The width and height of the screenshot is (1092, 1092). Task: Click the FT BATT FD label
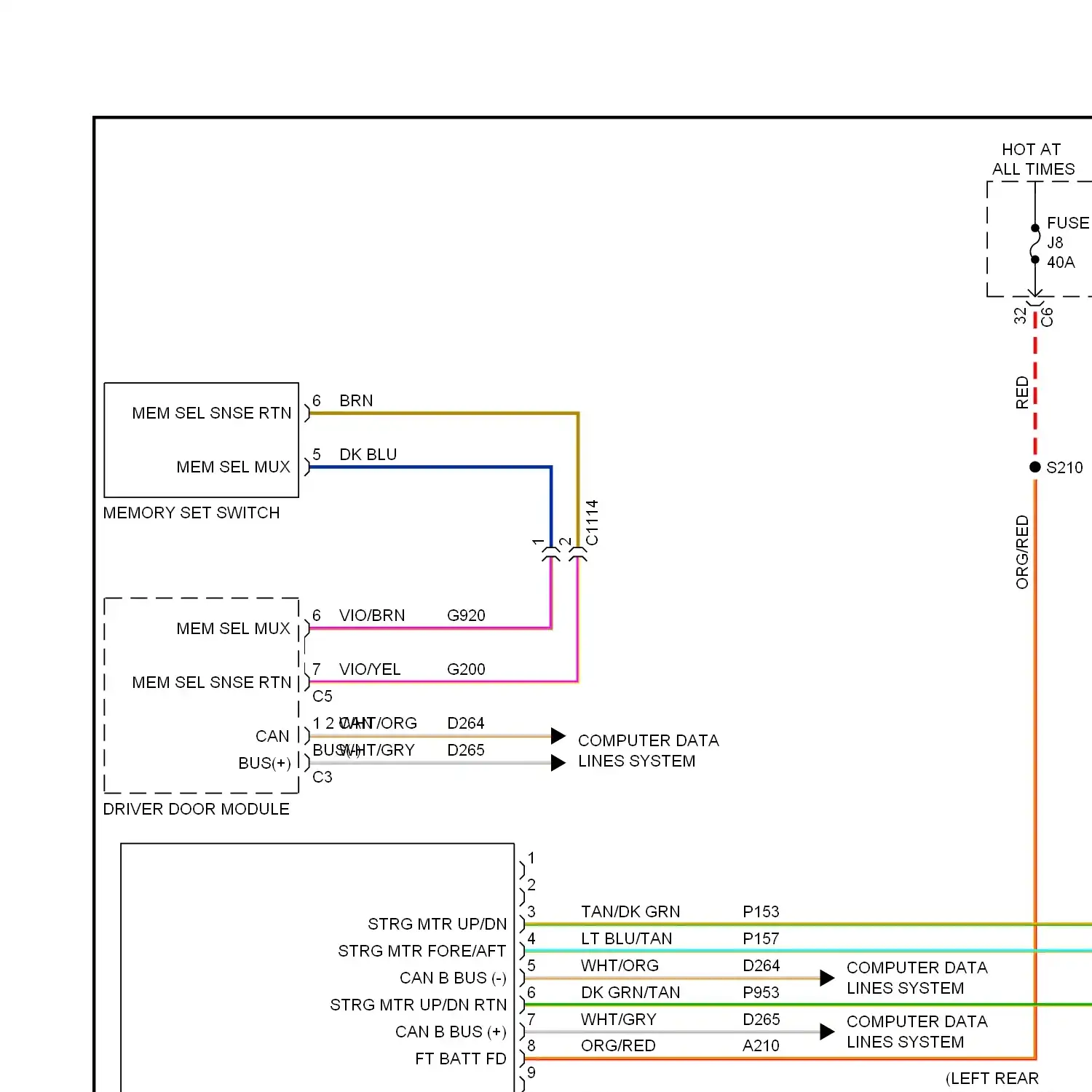click(x=461, y=1059)
